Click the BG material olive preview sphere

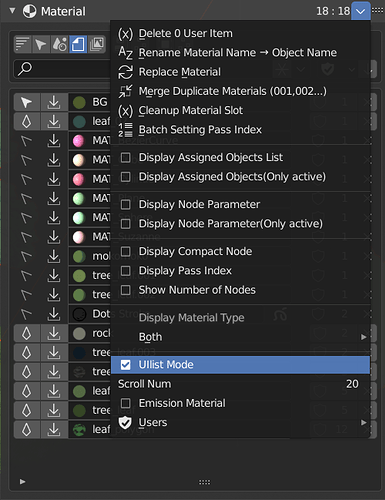coord(79,102)
